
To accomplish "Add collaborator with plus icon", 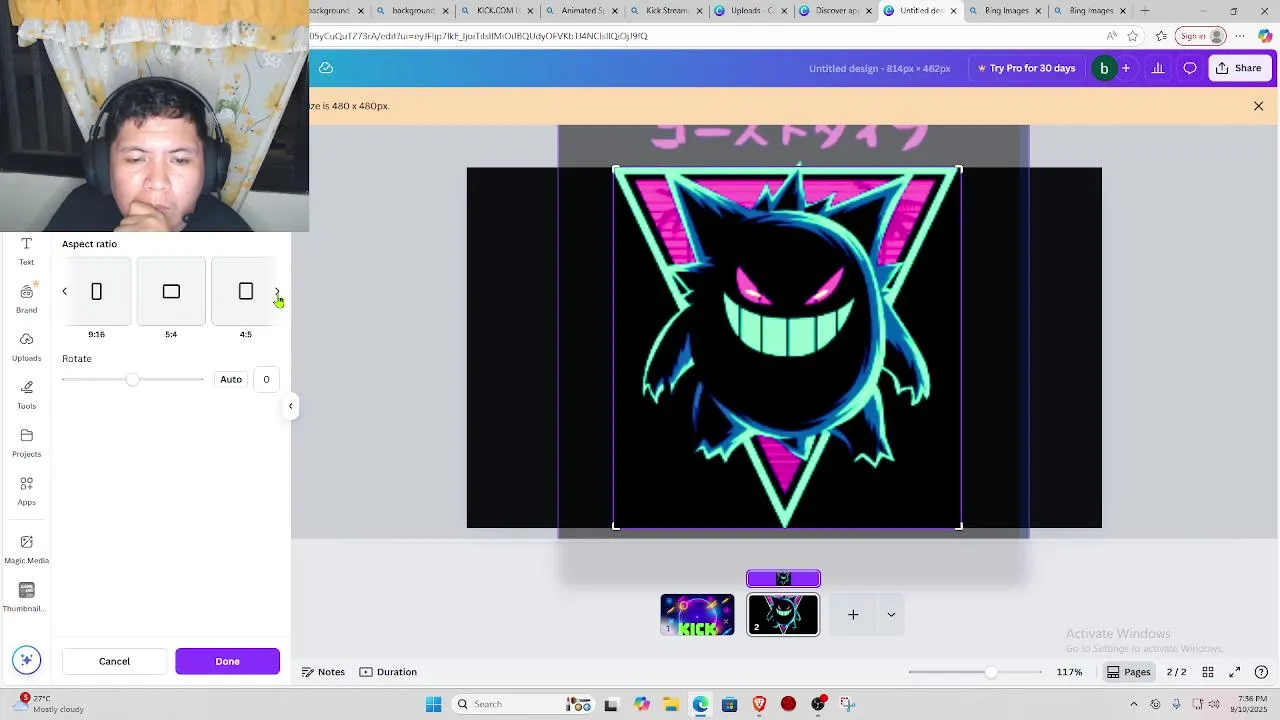I will point(1126,68).
